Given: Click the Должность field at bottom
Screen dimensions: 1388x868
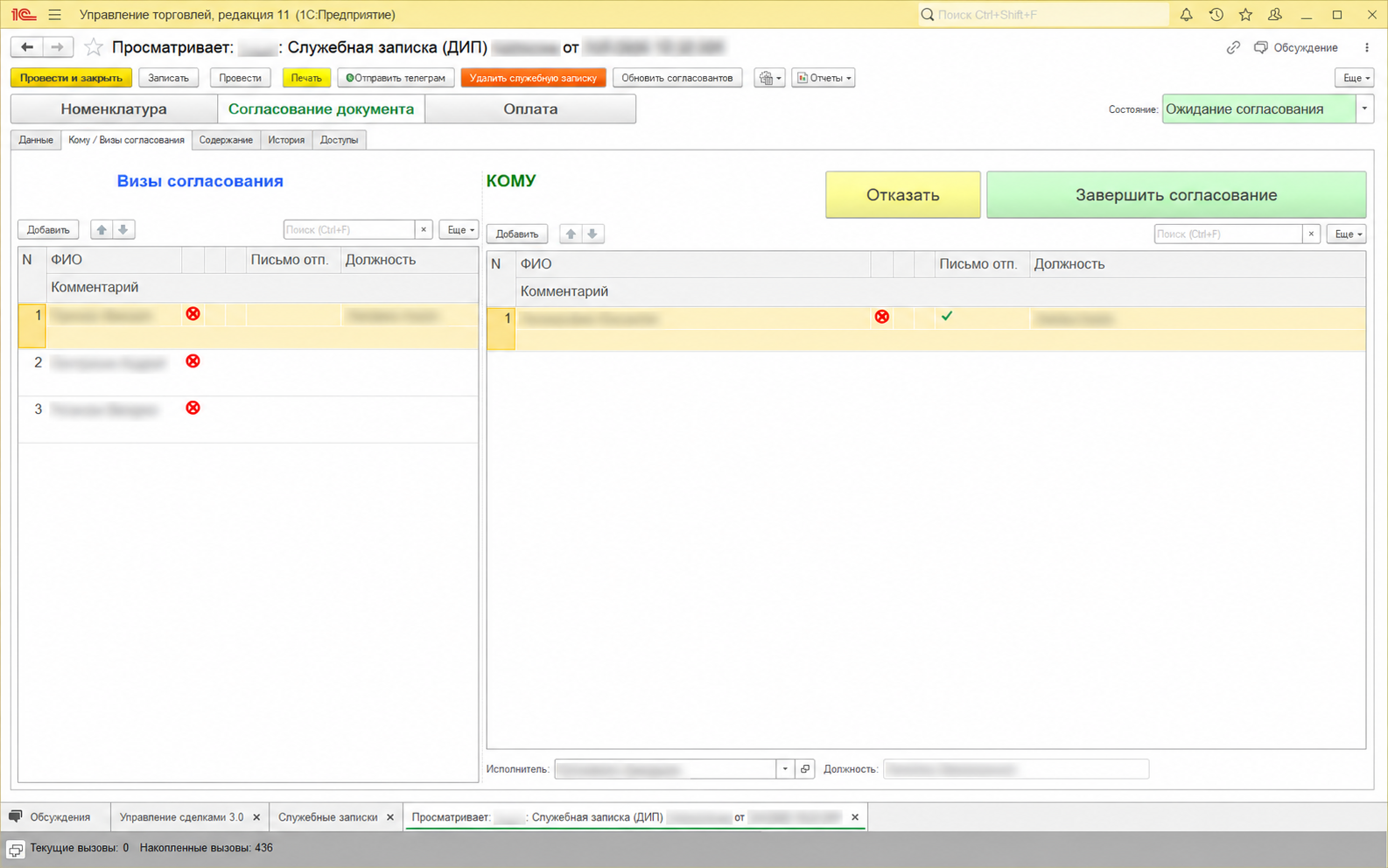Looking at the screenshot, I should [x=1015, y=769].
